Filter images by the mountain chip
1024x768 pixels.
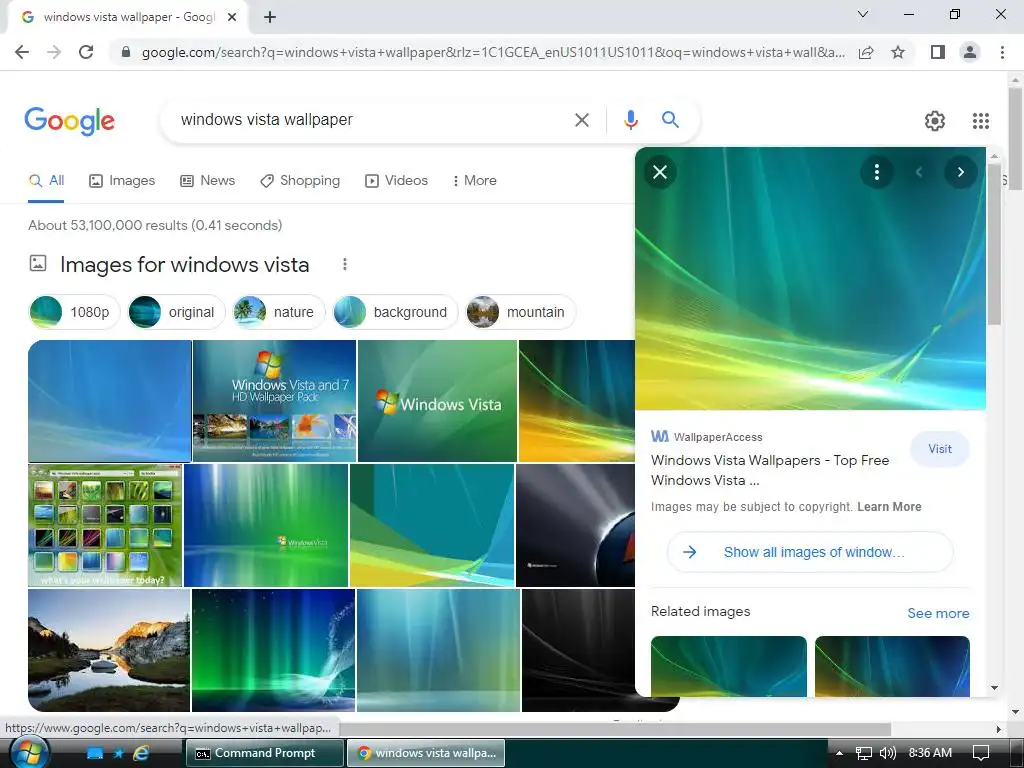[520, 312]
